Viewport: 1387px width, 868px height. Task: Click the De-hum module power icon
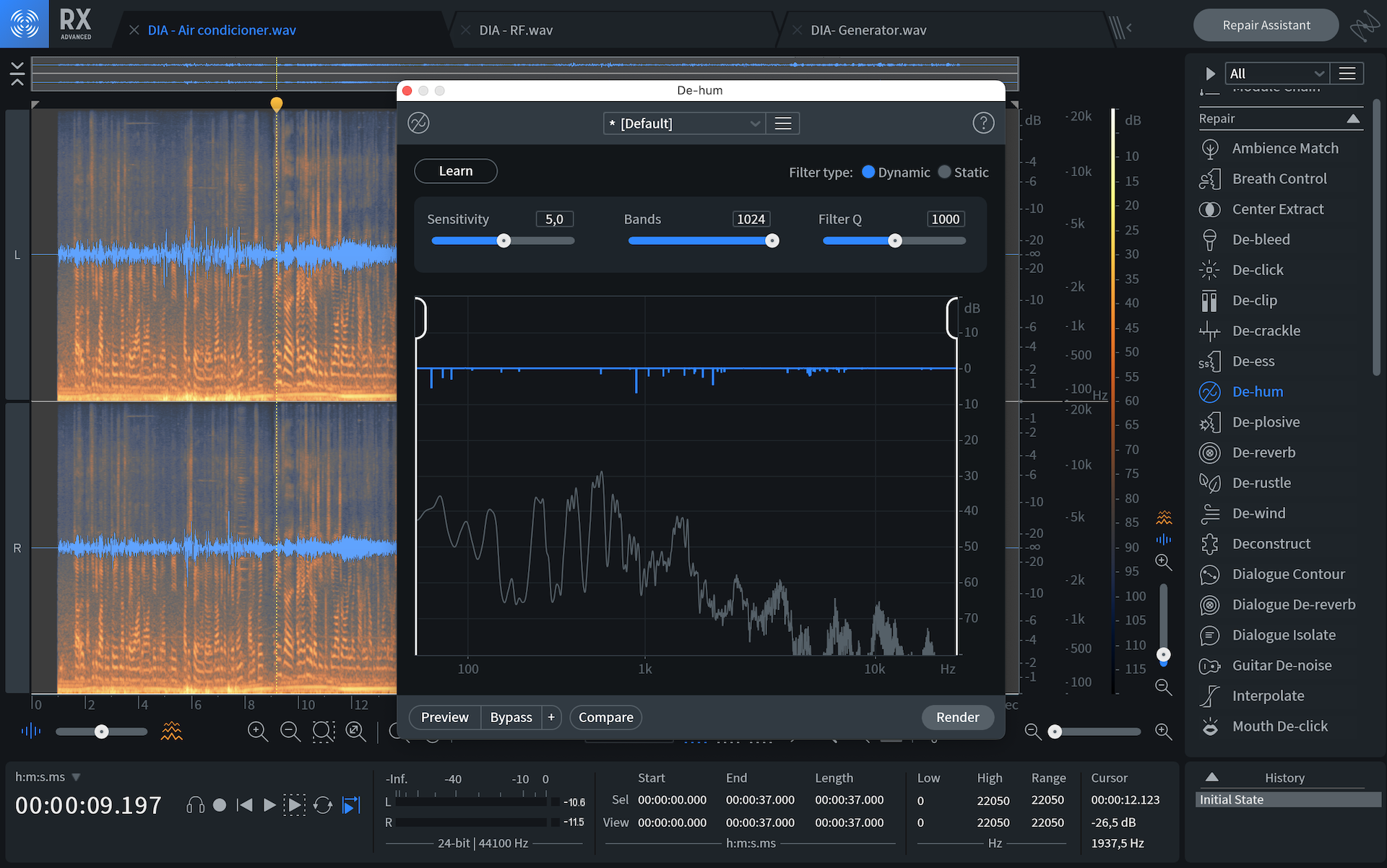(418, 123)
